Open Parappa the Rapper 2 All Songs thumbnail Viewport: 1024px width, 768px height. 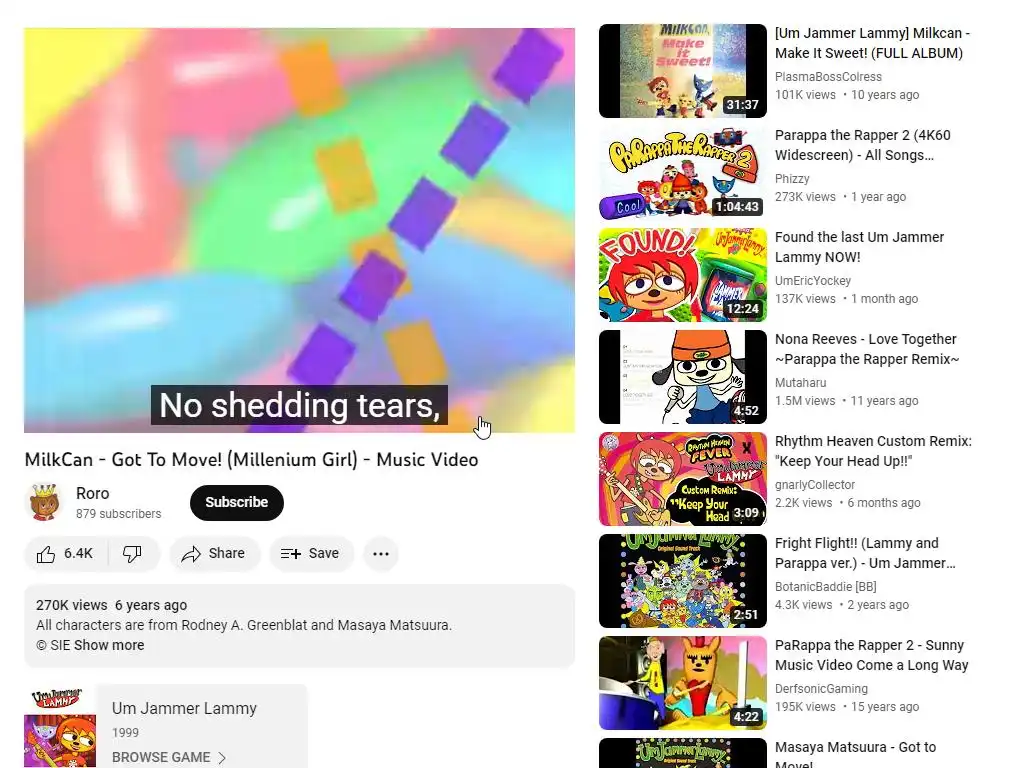(682, 173)
